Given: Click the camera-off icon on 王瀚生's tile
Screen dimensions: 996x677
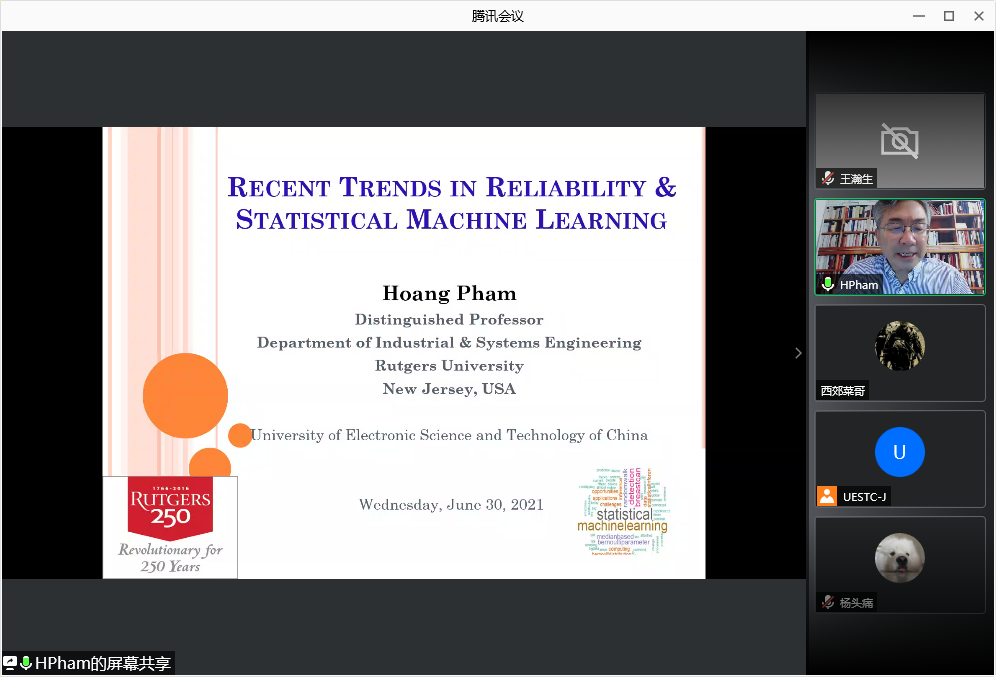Looking at the screenshot, I should 899,141.
